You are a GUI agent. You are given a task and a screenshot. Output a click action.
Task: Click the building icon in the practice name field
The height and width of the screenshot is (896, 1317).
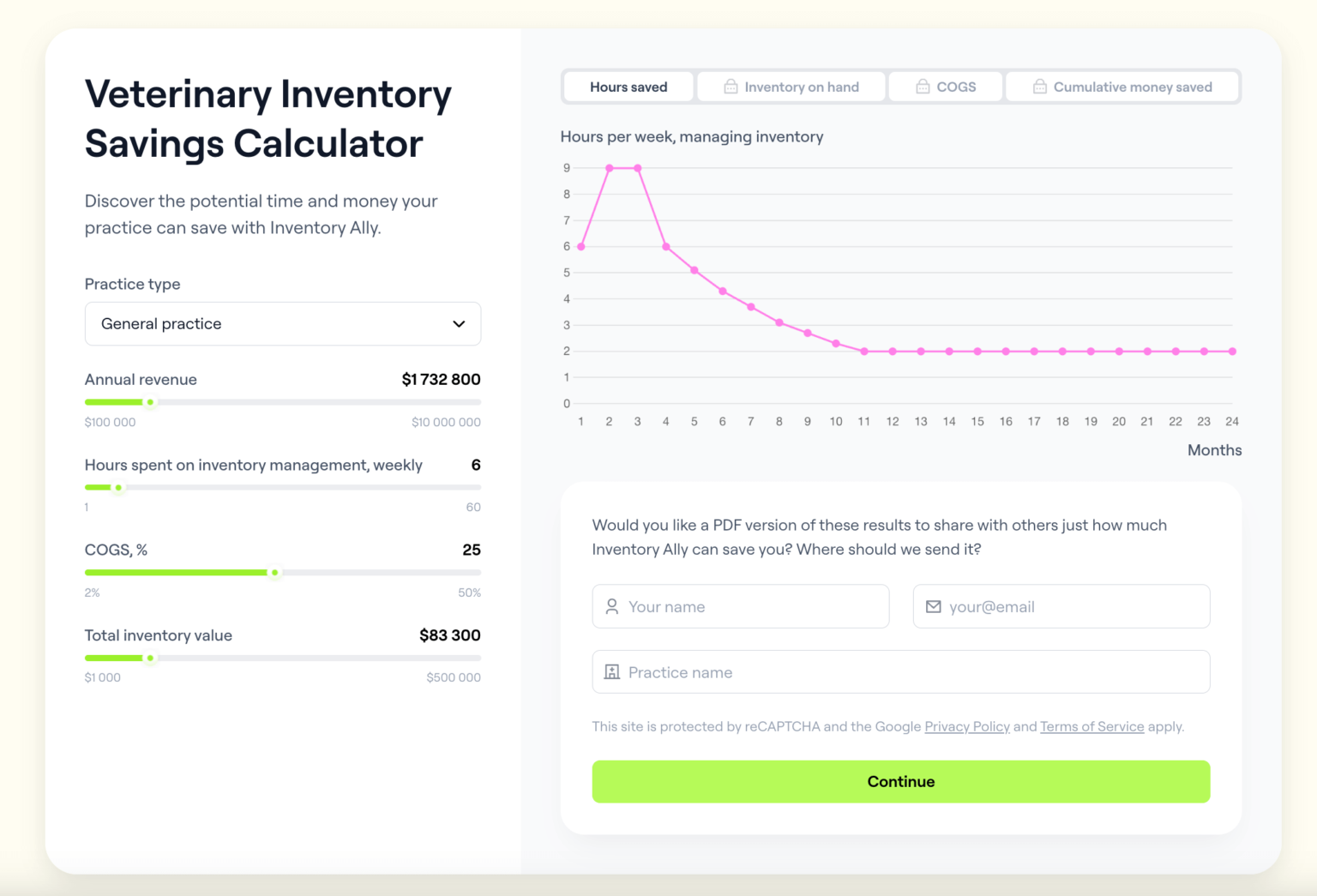tap(611, 671)
